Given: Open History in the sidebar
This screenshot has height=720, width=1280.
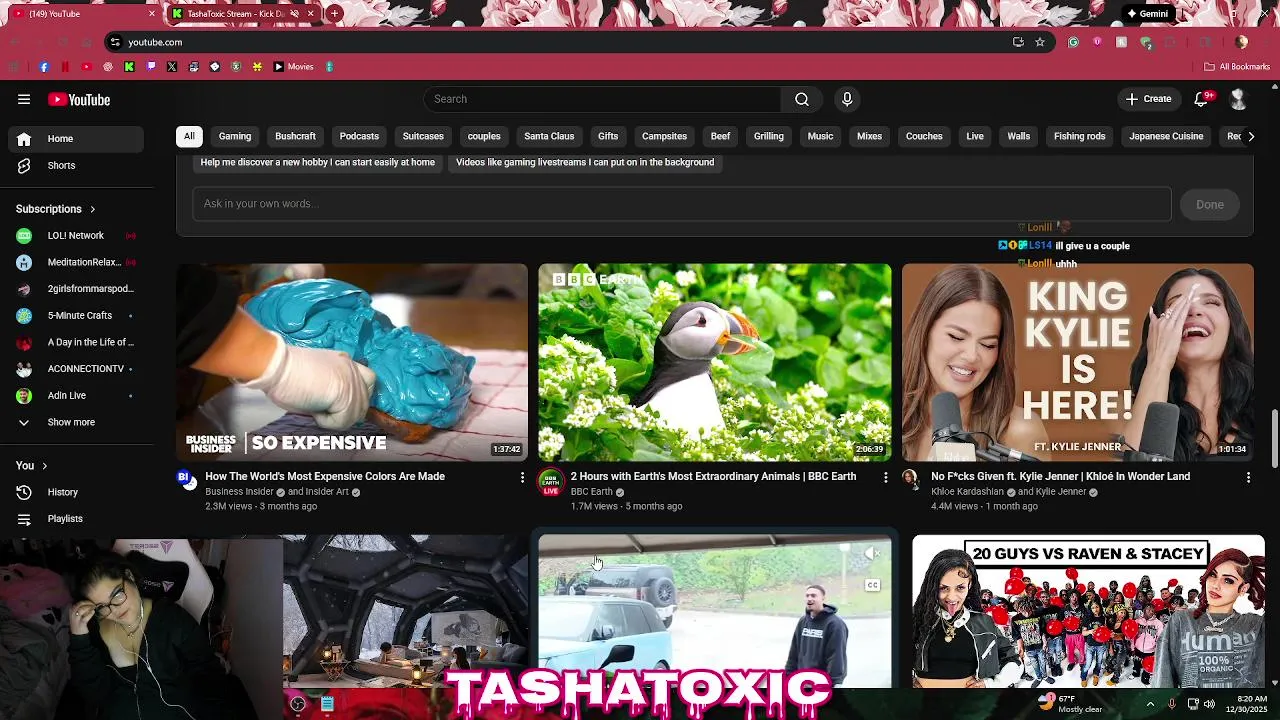Looking at the screenshot, I should (x=78, y=492).
